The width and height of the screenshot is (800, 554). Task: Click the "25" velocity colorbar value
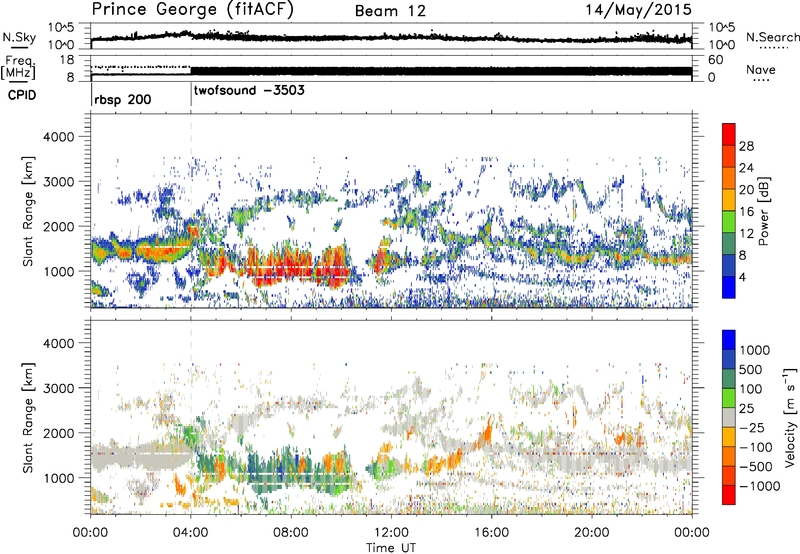point(747,408)
